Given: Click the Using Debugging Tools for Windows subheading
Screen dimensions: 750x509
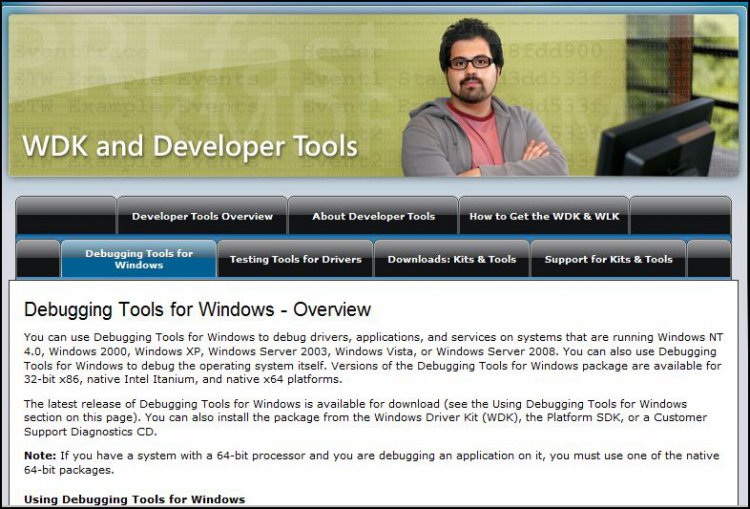Looking at the screenshot, I should pos(134,499).
